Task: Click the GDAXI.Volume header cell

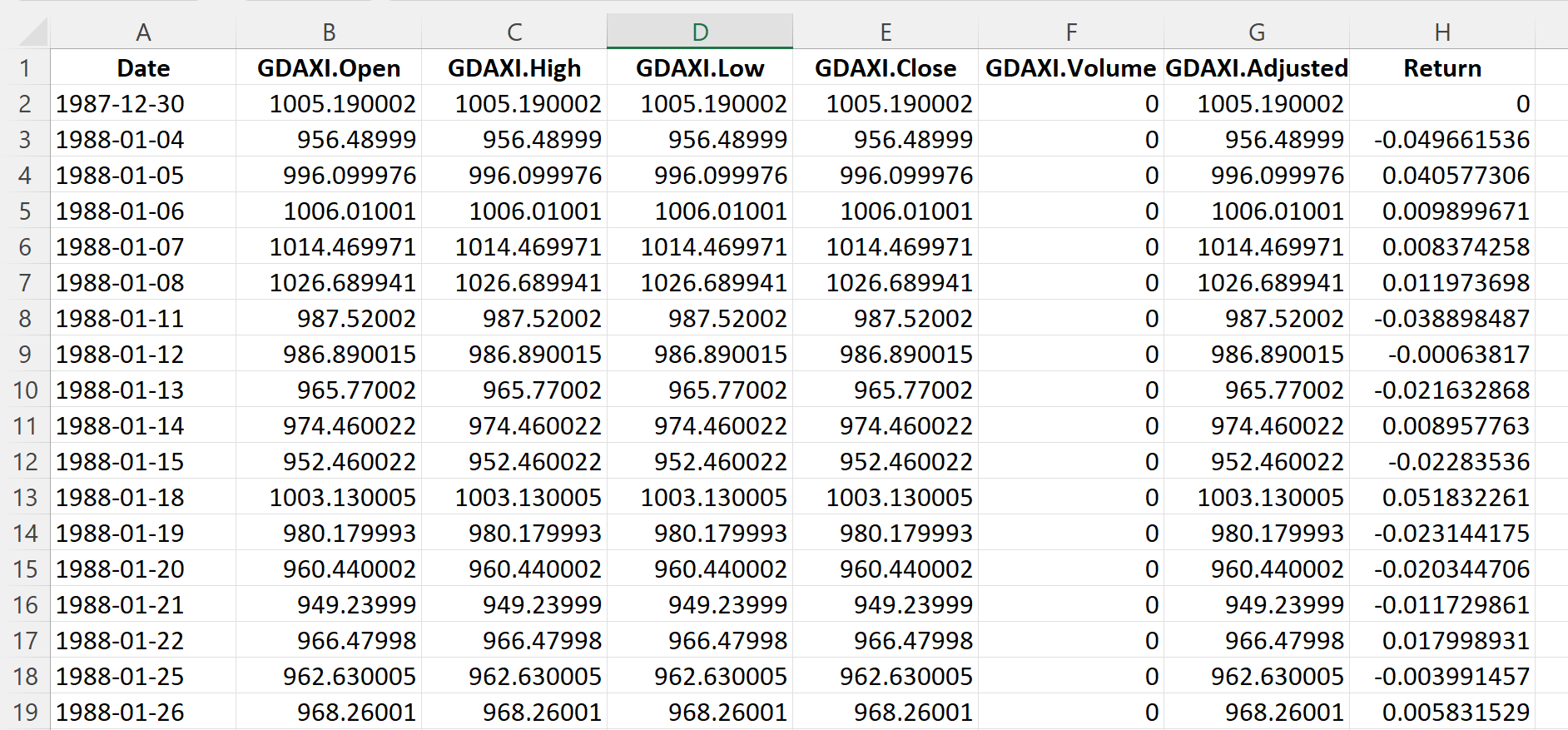Action: click(x=1071, y=67)
